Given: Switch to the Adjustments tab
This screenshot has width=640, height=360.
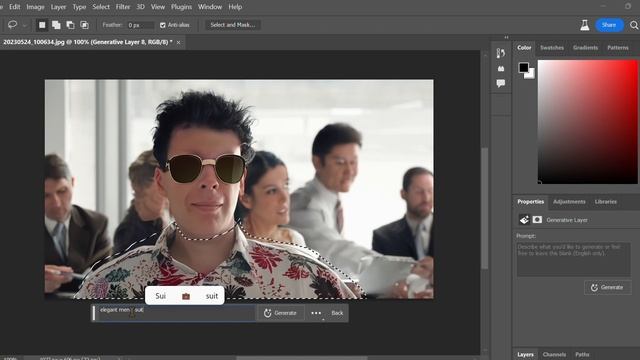Looking at the screenshot, I should pyautogui.click(x=569, y=202).
